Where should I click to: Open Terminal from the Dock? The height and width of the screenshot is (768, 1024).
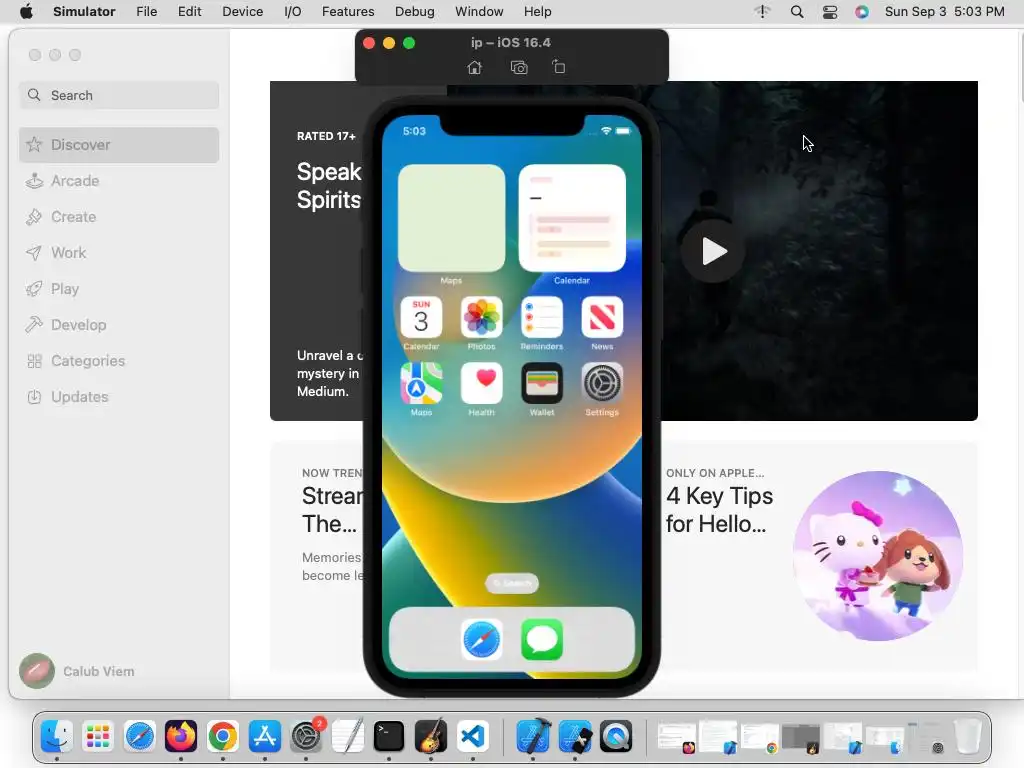389,737
